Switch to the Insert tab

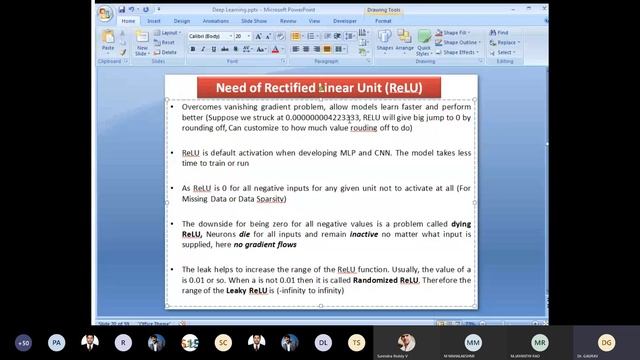[x=154, y=21]
